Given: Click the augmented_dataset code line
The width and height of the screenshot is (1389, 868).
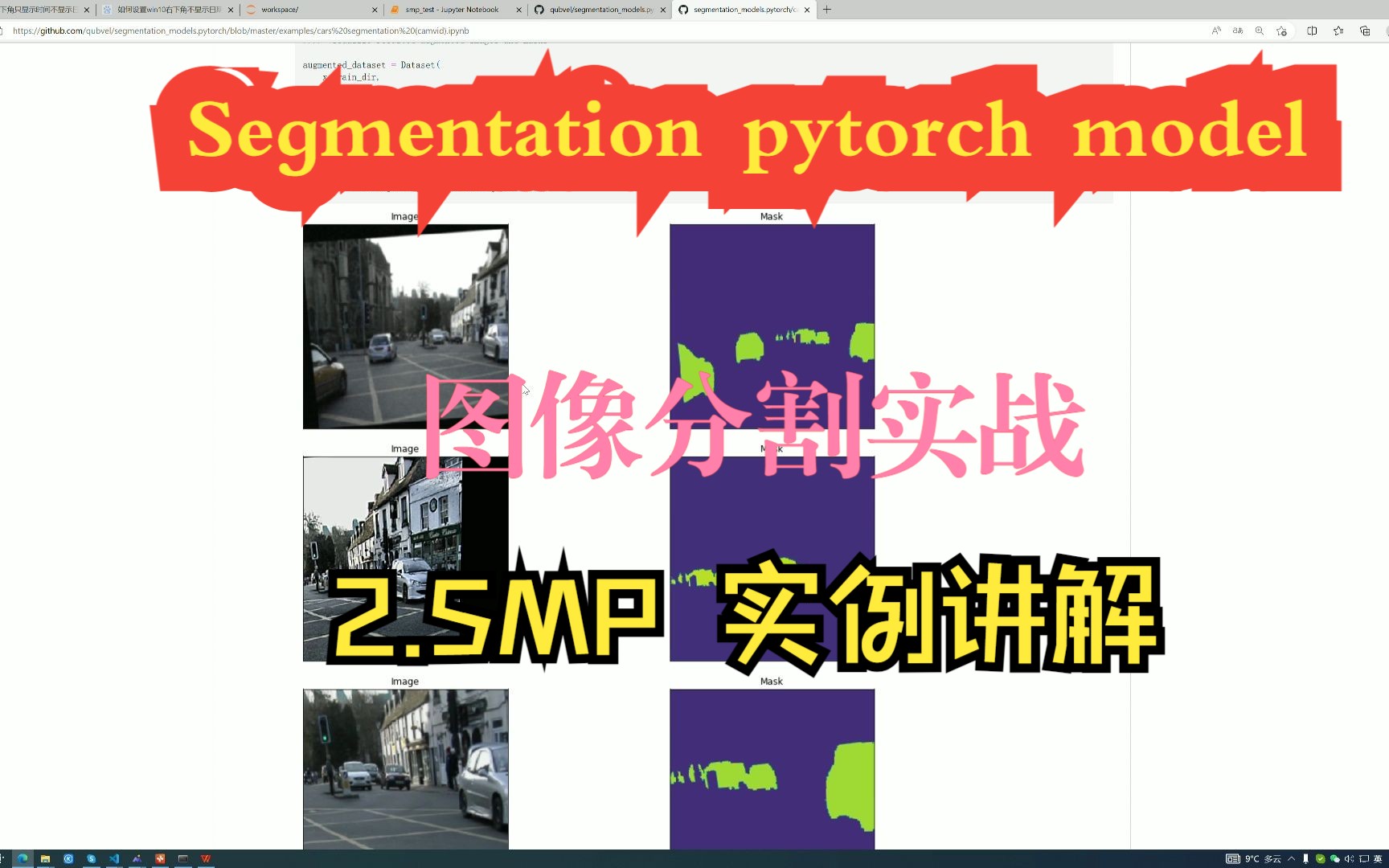Looking at the screenshot, I should [x=371, y=65].
